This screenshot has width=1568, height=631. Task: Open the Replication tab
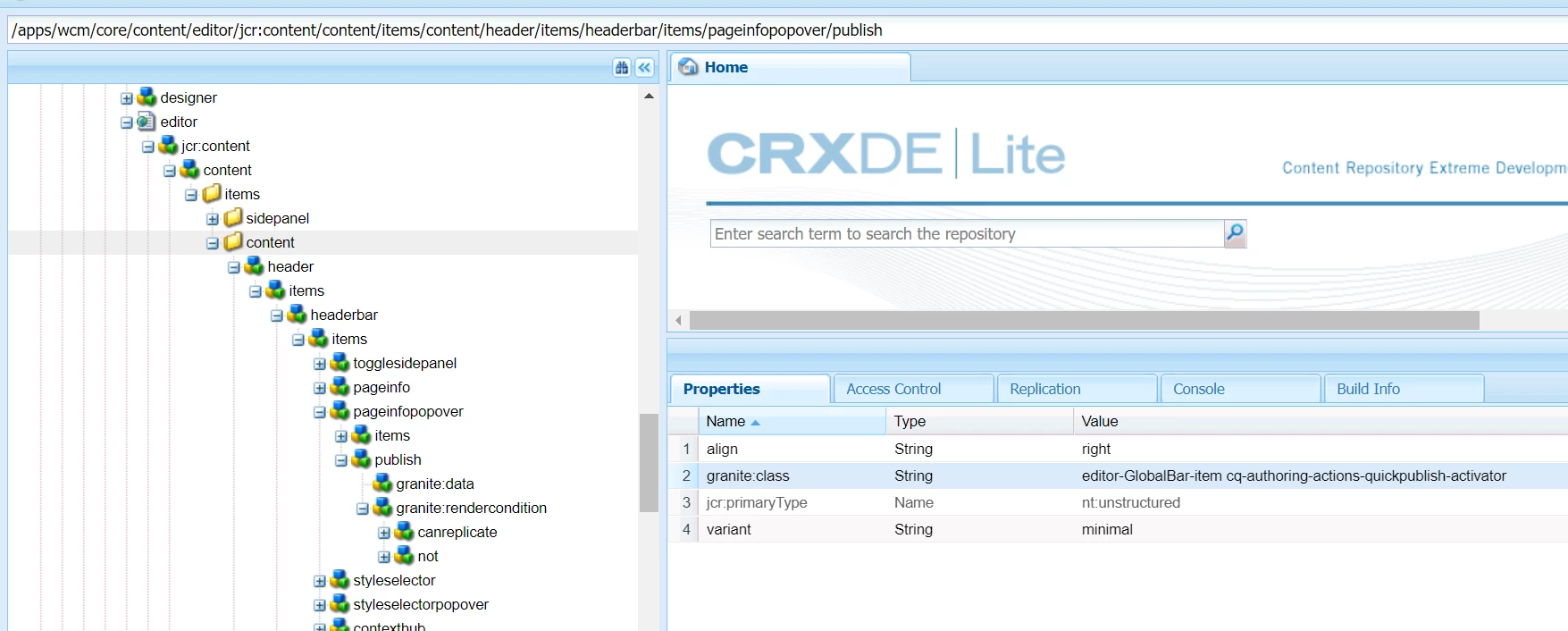point(1077,389)
